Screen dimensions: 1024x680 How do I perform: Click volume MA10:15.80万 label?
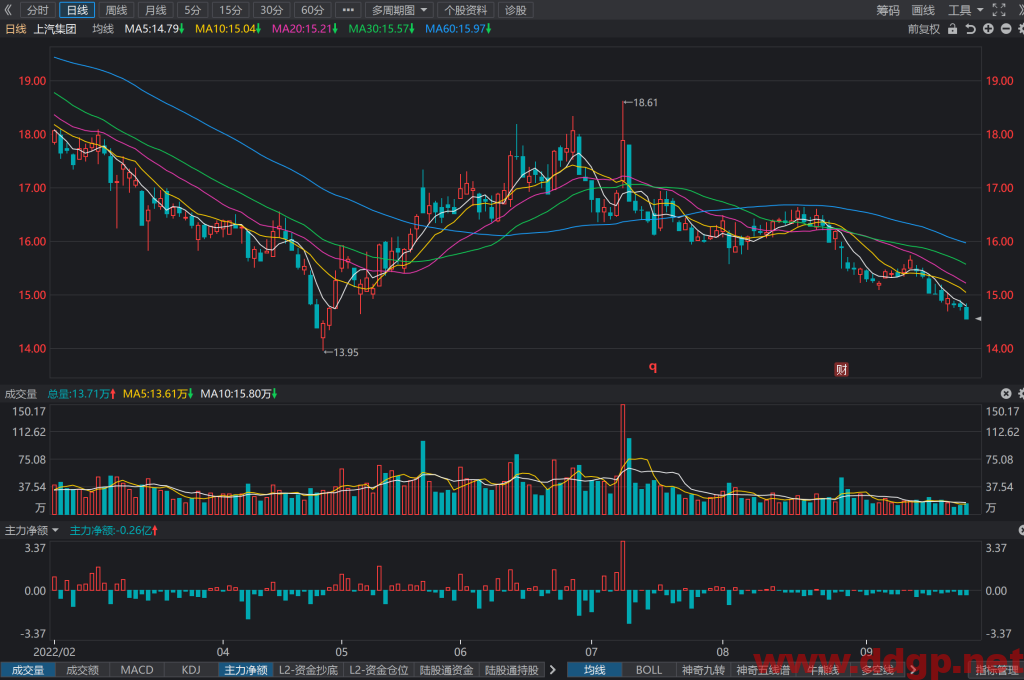click(238, 394)
